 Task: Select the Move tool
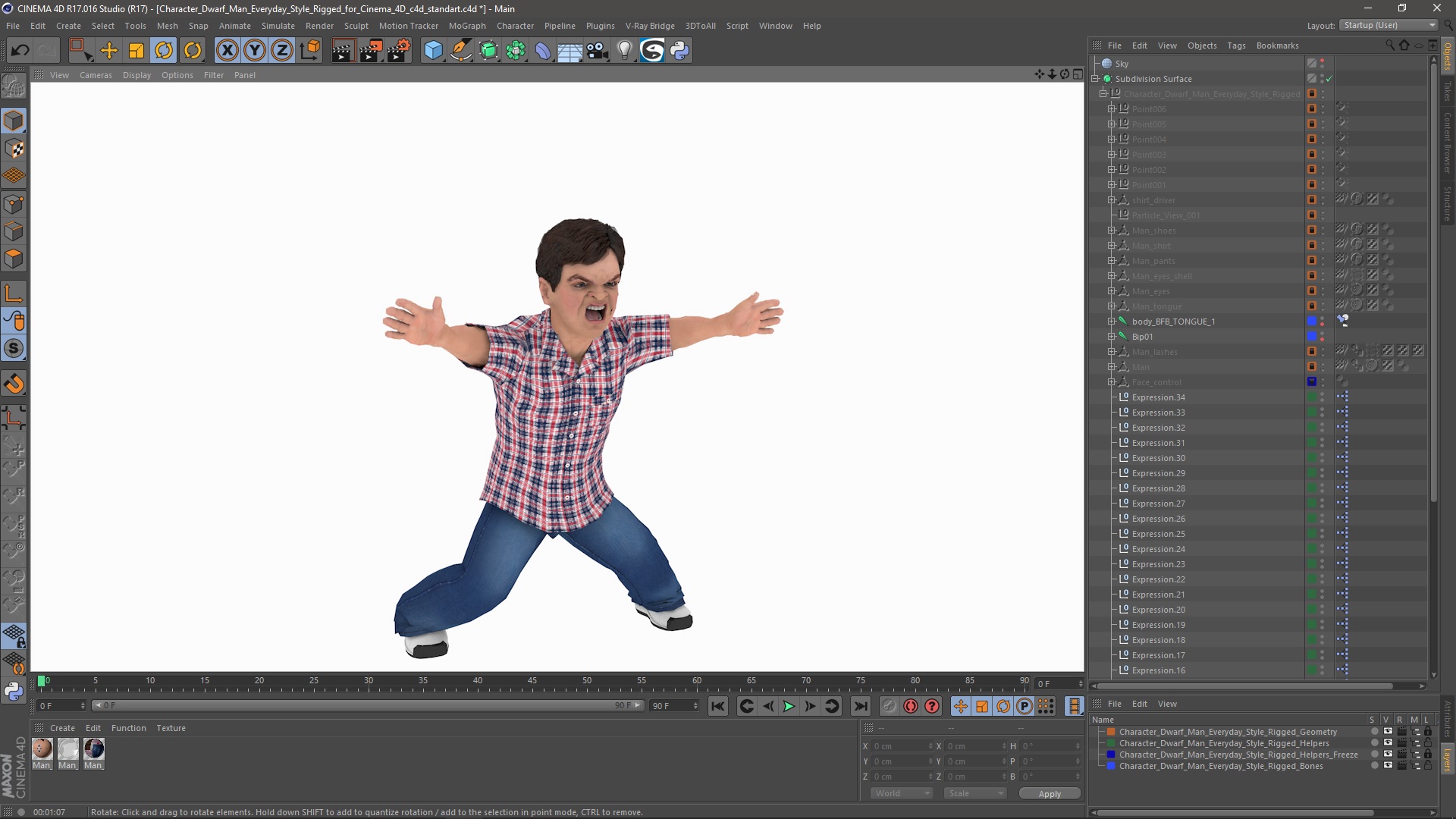(109, 51)
